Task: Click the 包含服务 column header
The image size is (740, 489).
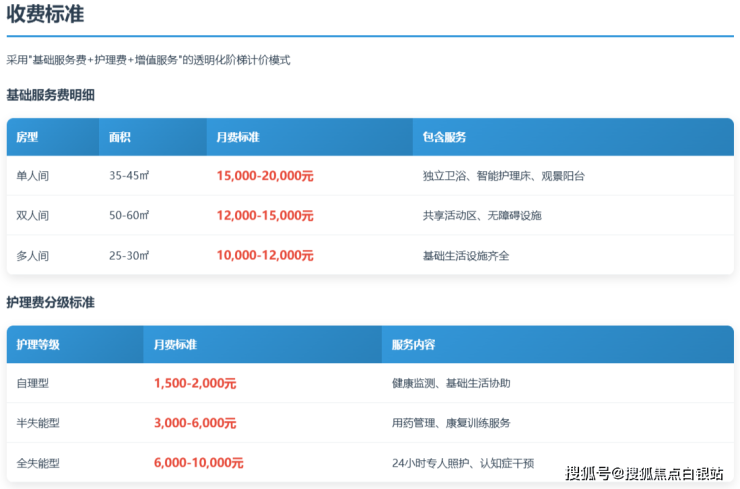Action: tap(444, 137)
